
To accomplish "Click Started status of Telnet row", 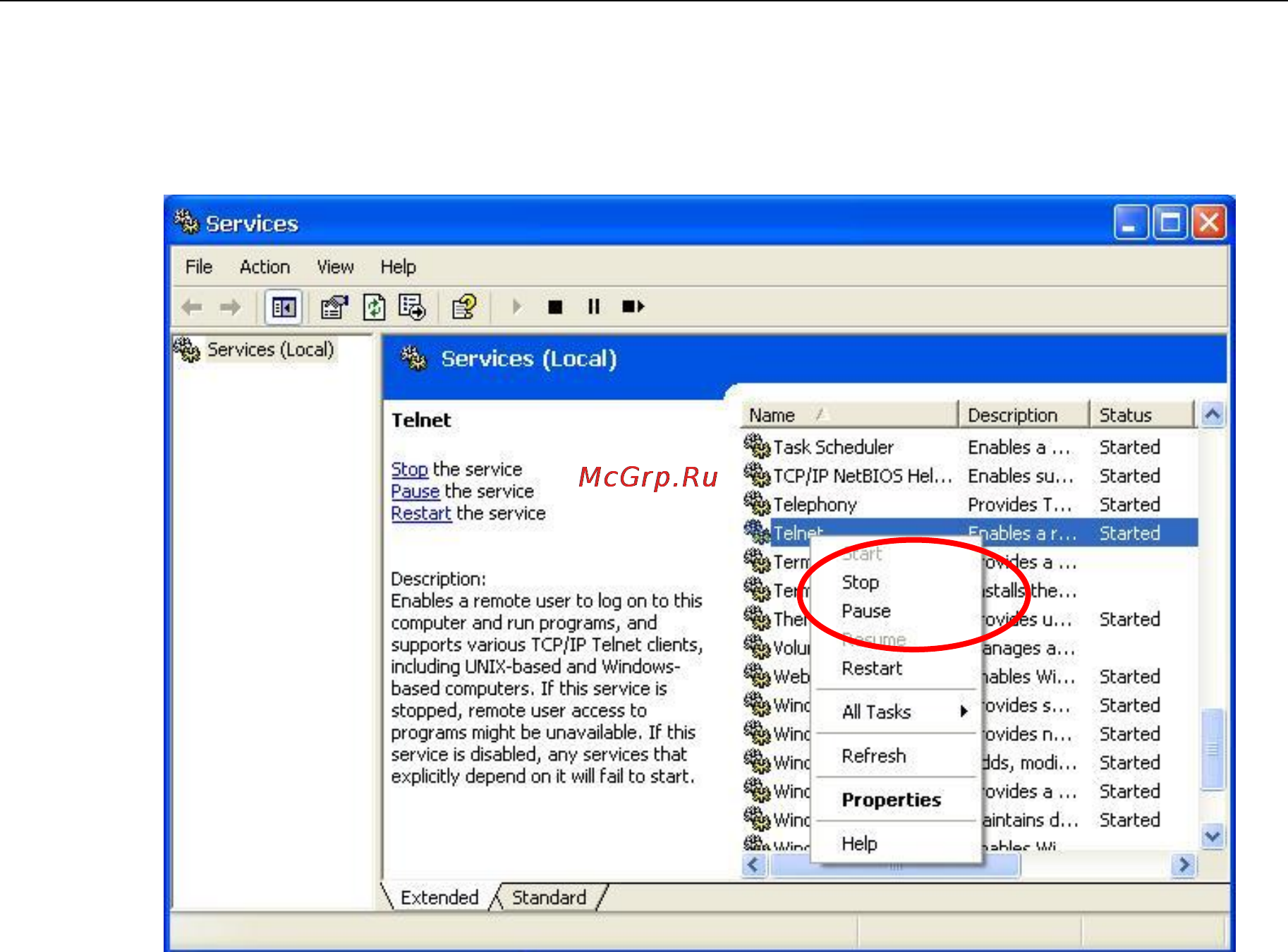I will pyautogui.click(x=1130, y=533).
